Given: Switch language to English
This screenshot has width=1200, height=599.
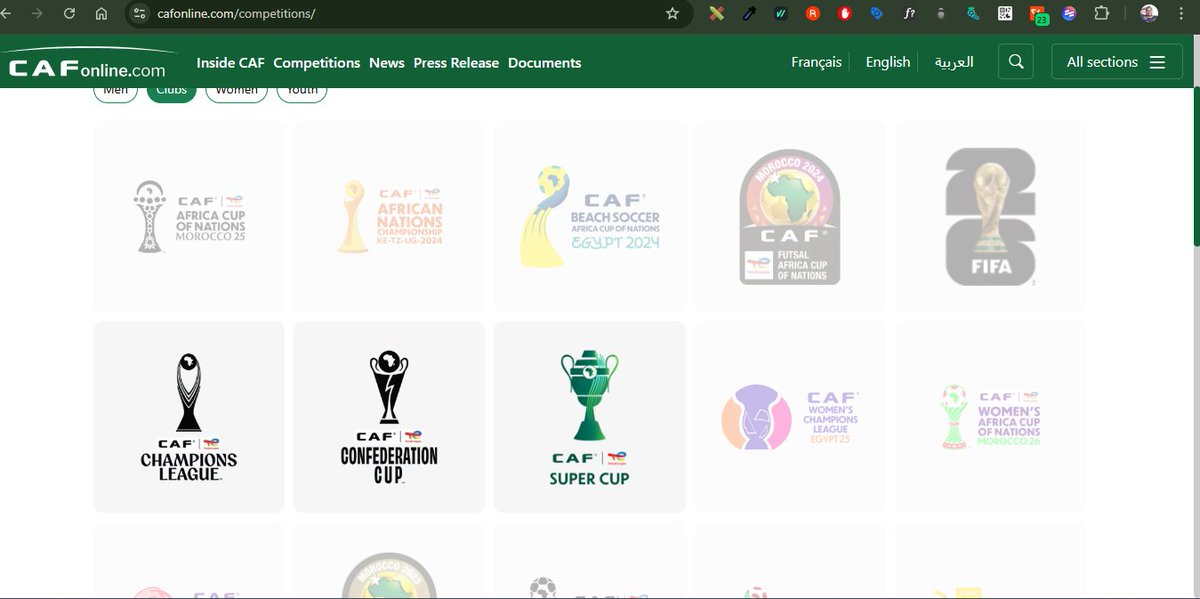Looking at the screenshot, I should 888,62.
